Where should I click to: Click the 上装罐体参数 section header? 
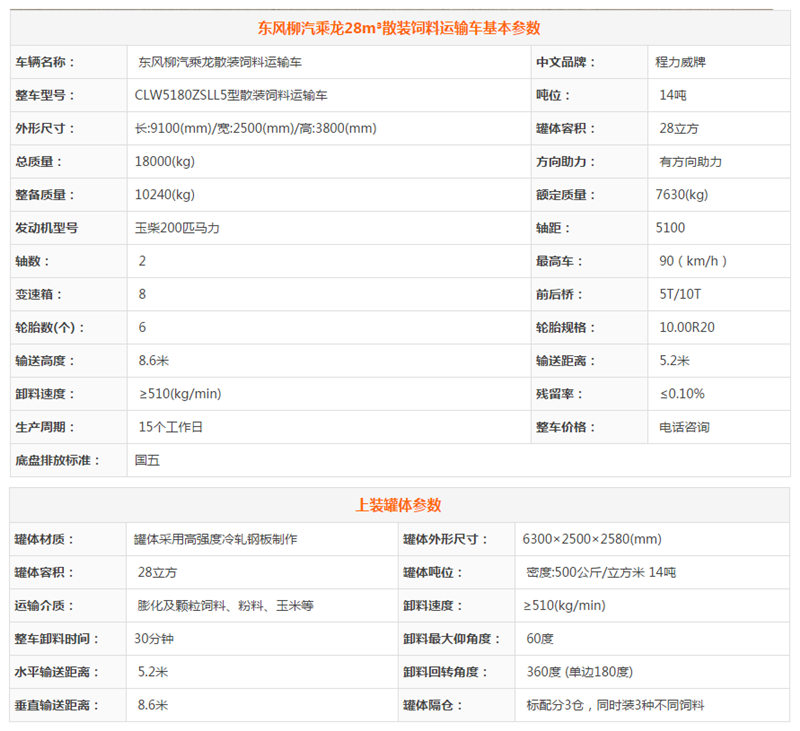coord(400,505)
